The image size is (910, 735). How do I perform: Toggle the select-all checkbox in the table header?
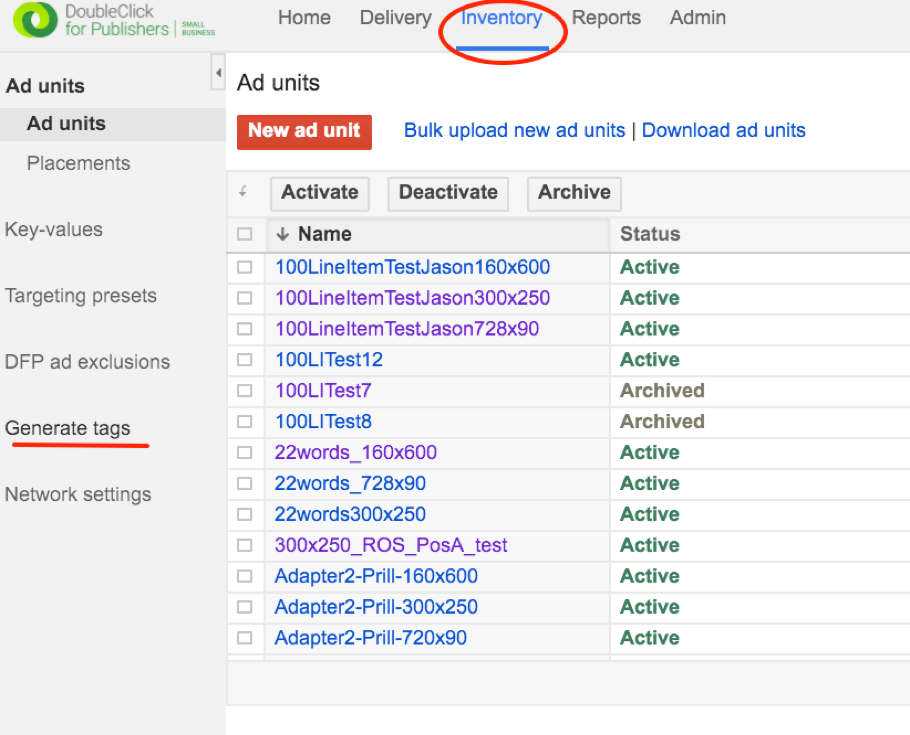(x=245, y=234)
